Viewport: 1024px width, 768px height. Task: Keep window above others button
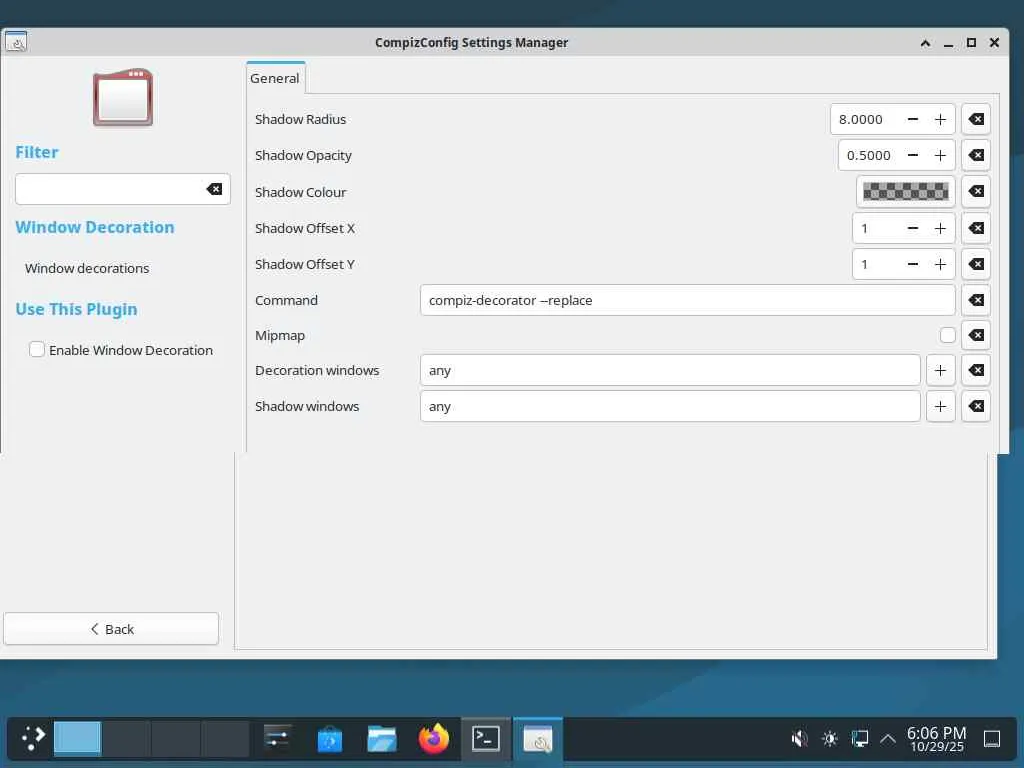coord(925,42)
